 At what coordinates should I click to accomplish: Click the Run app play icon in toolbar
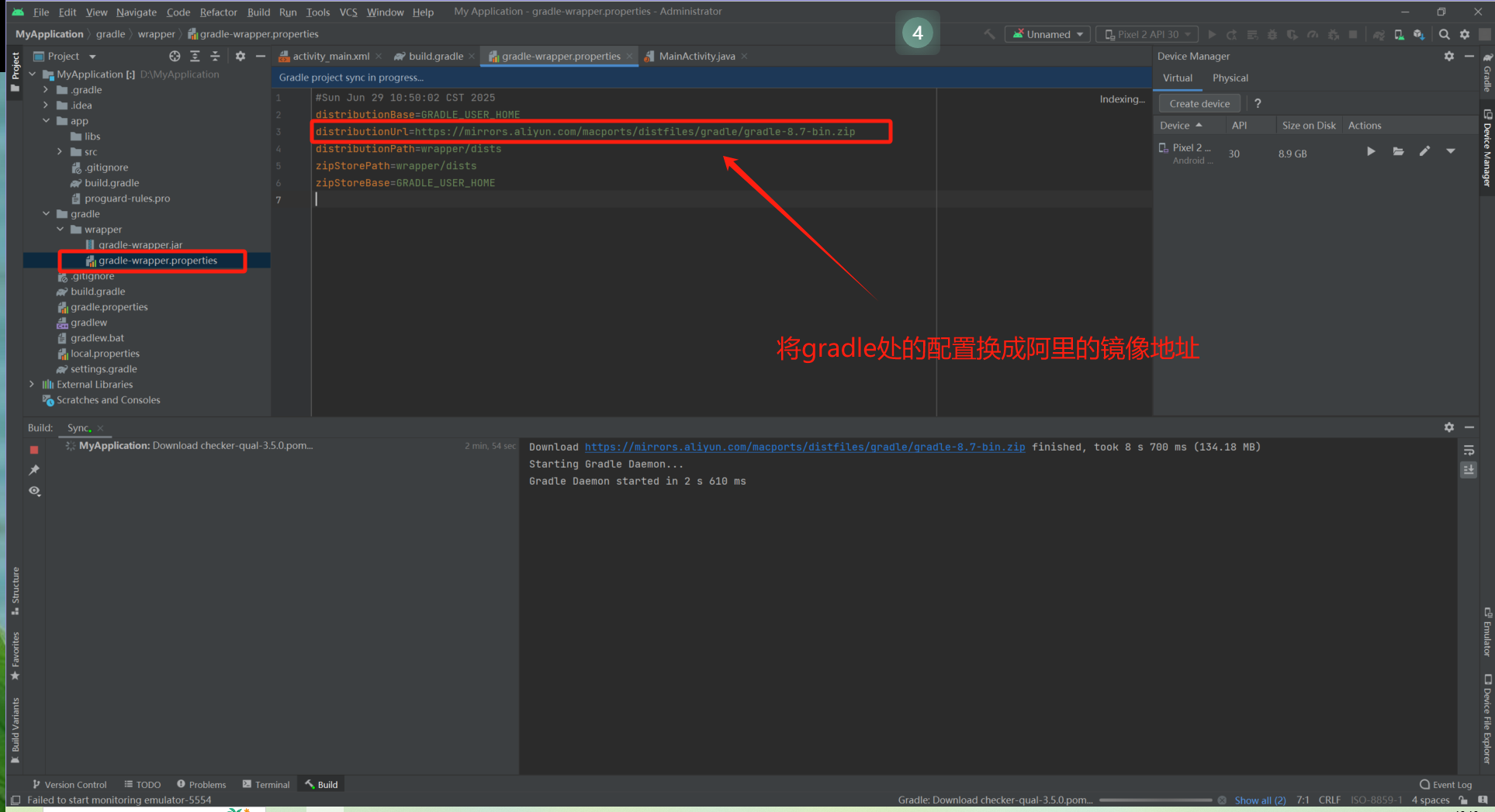coord(1212,34)
